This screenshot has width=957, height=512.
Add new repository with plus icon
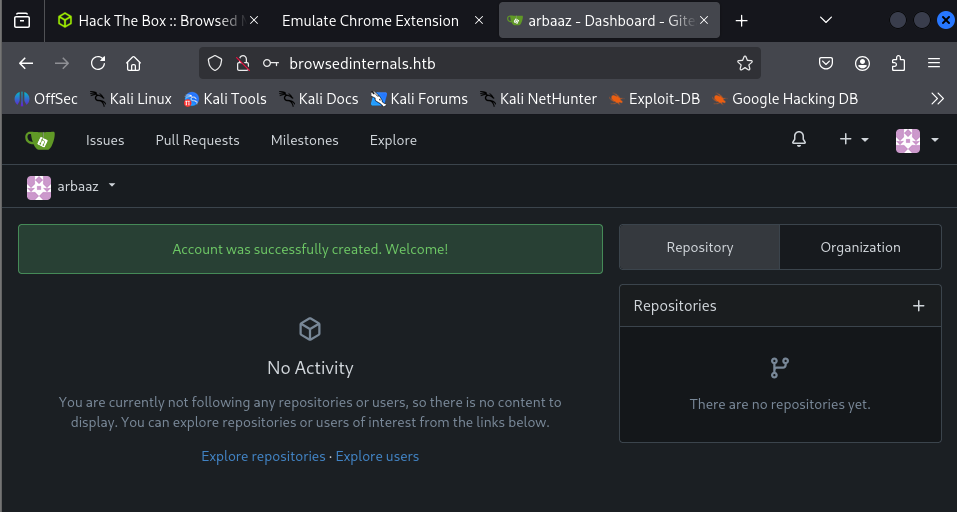918,306
